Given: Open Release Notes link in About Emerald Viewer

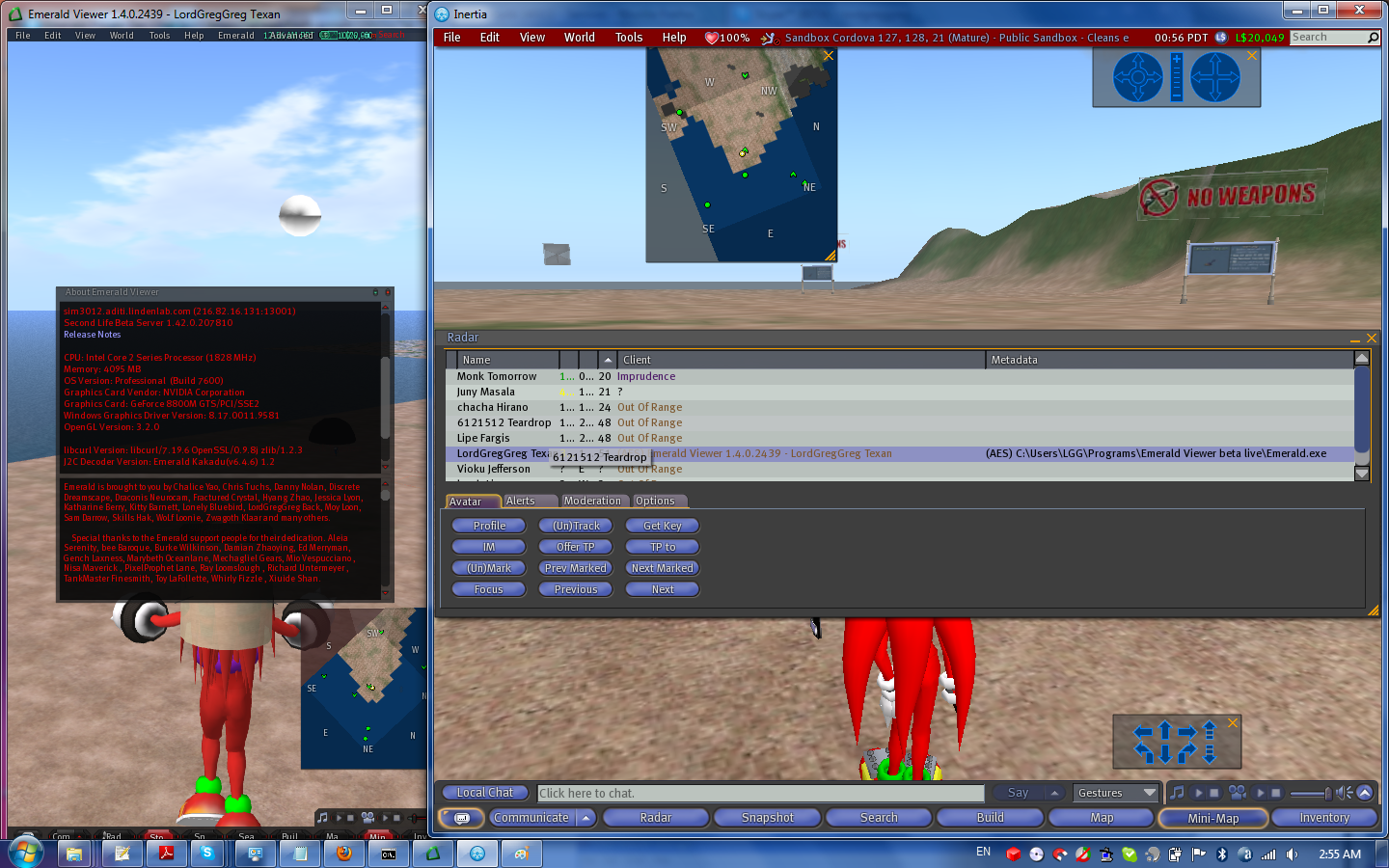Looking at the screenshot, I should 93,335.
